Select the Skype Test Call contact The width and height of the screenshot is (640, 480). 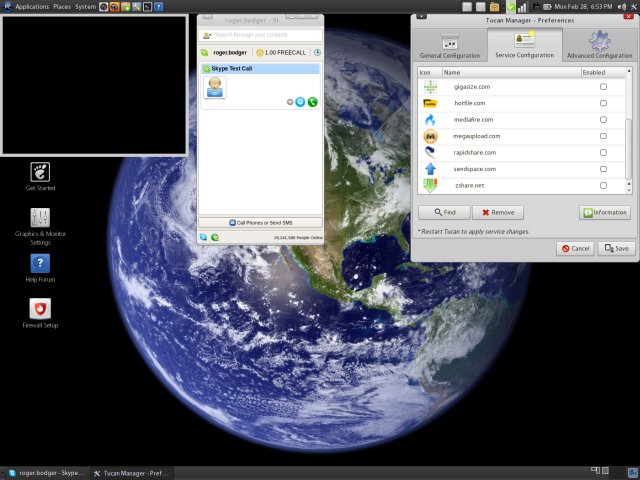[x=260, y=69]
